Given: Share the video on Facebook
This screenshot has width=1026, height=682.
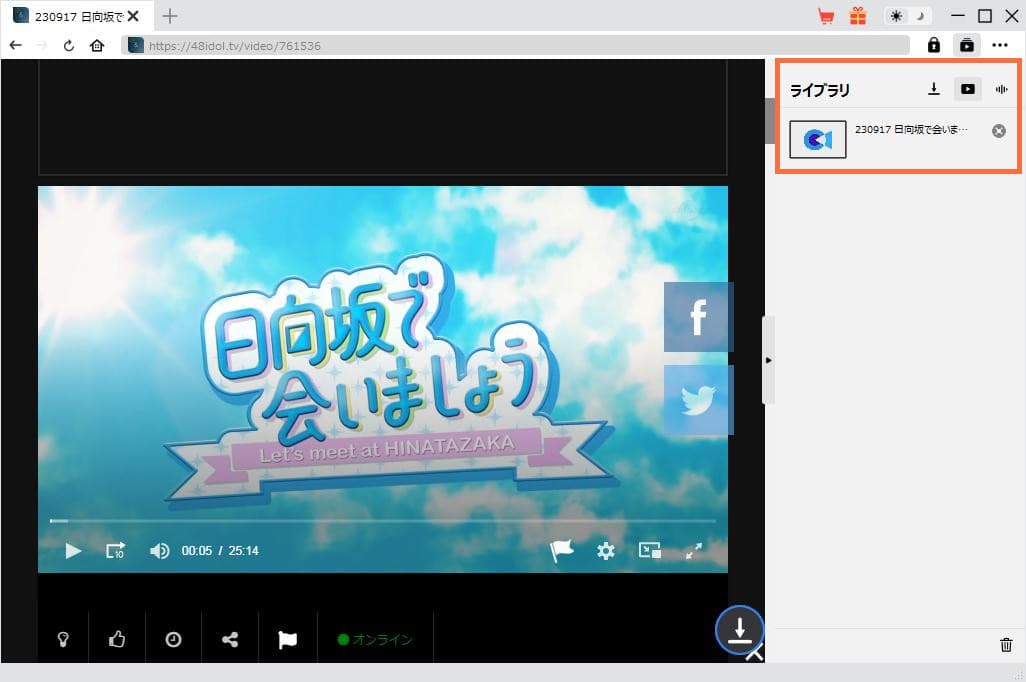Looking at the screenshot, I should click(x=698, y=317).
